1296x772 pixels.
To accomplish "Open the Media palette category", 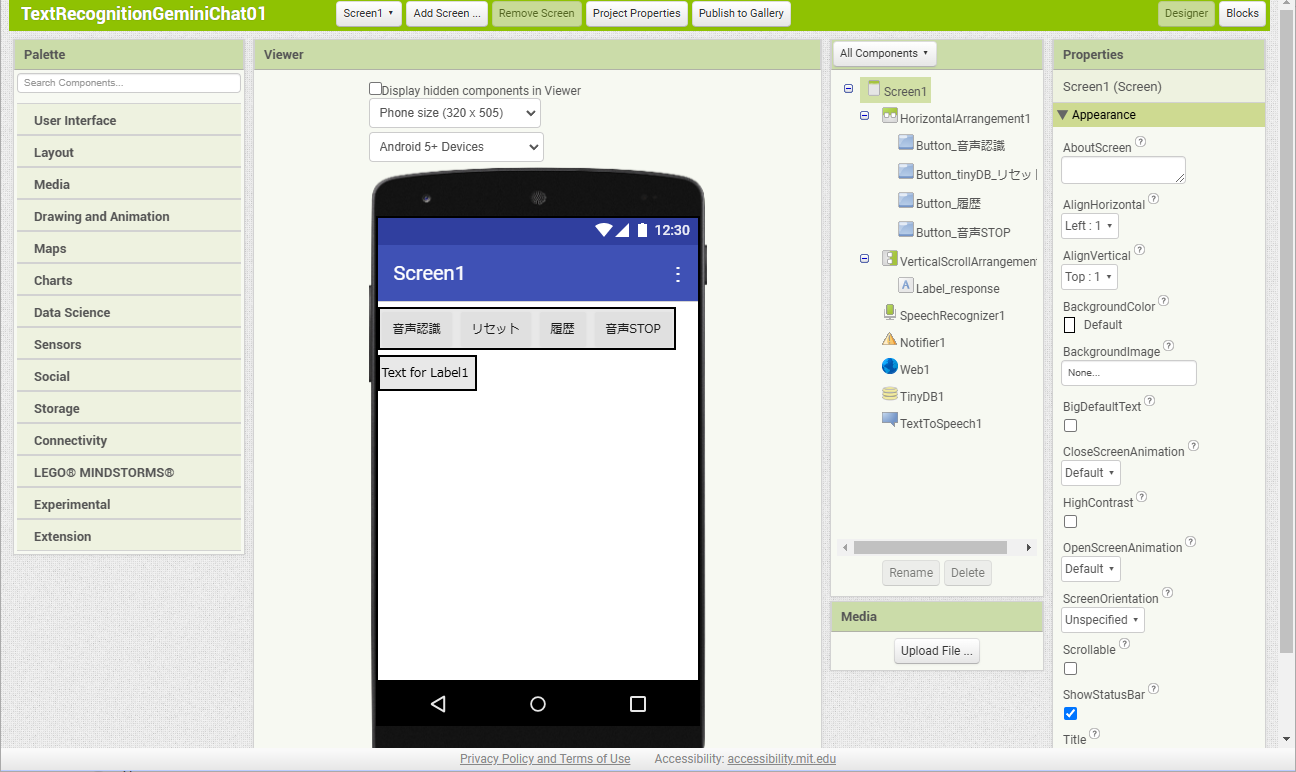I will coord(129,184).
